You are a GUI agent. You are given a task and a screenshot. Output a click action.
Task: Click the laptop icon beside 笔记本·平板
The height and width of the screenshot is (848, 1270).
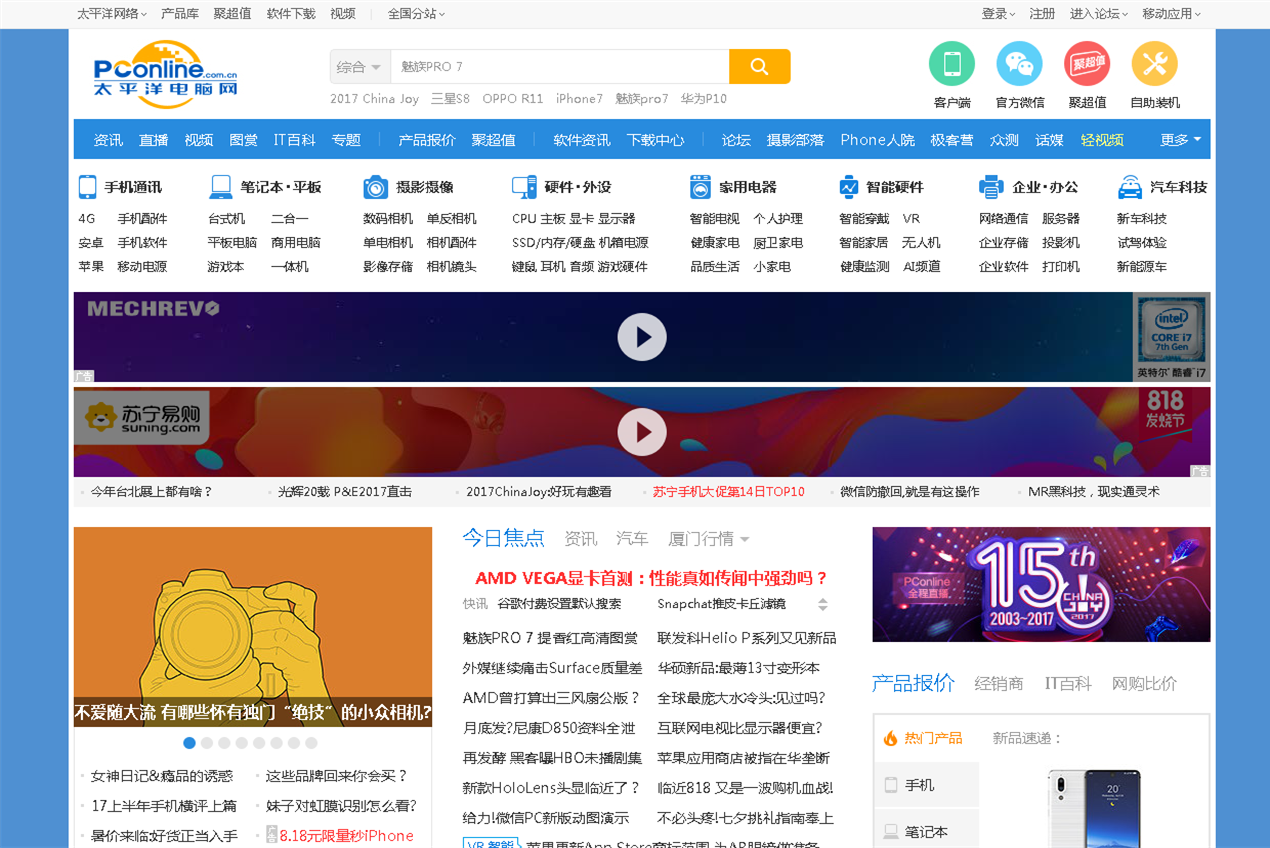pos(221,187)
